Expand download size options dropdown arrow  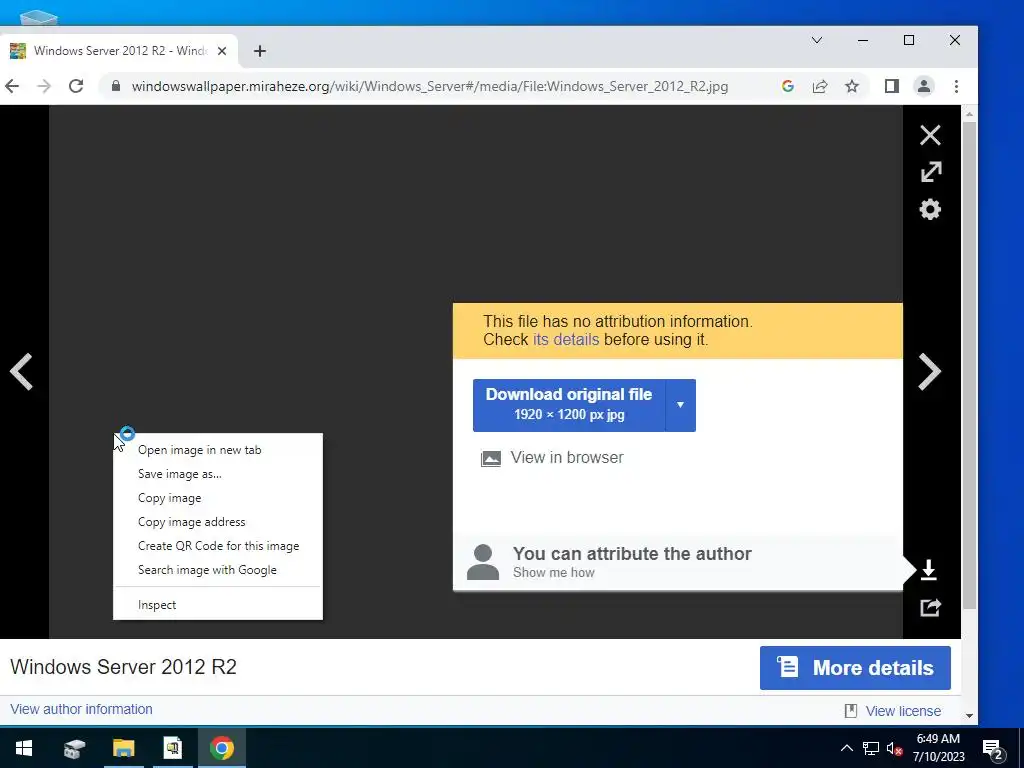coord(680,405)
